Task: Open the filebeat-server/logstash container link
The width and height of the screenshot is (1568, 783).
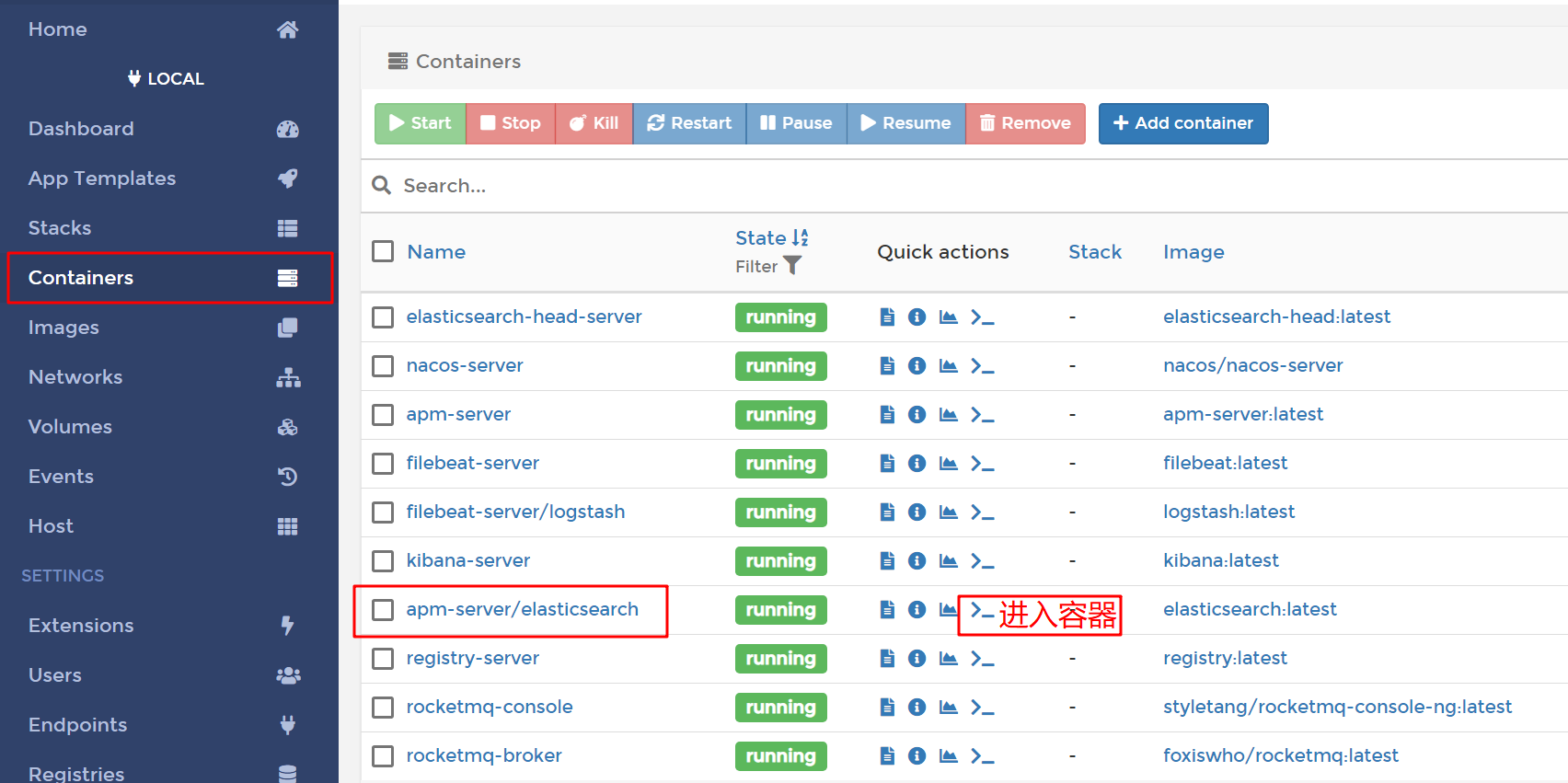Action: point(515,512)
